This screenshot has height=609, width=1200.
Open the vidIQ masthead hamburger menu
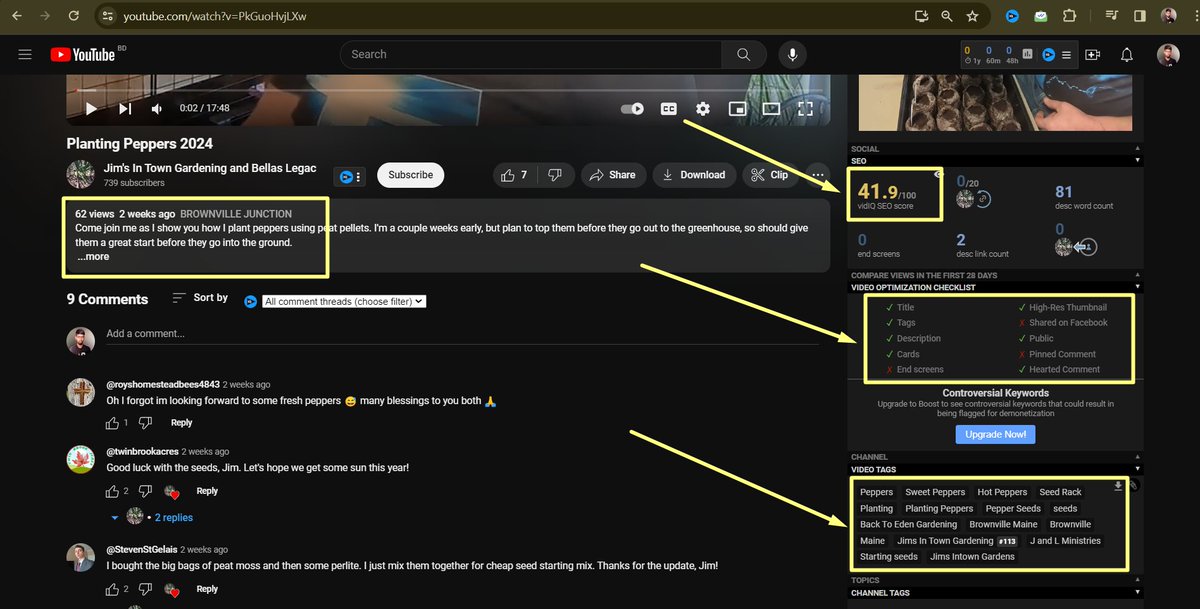[x=1067, y=54]
